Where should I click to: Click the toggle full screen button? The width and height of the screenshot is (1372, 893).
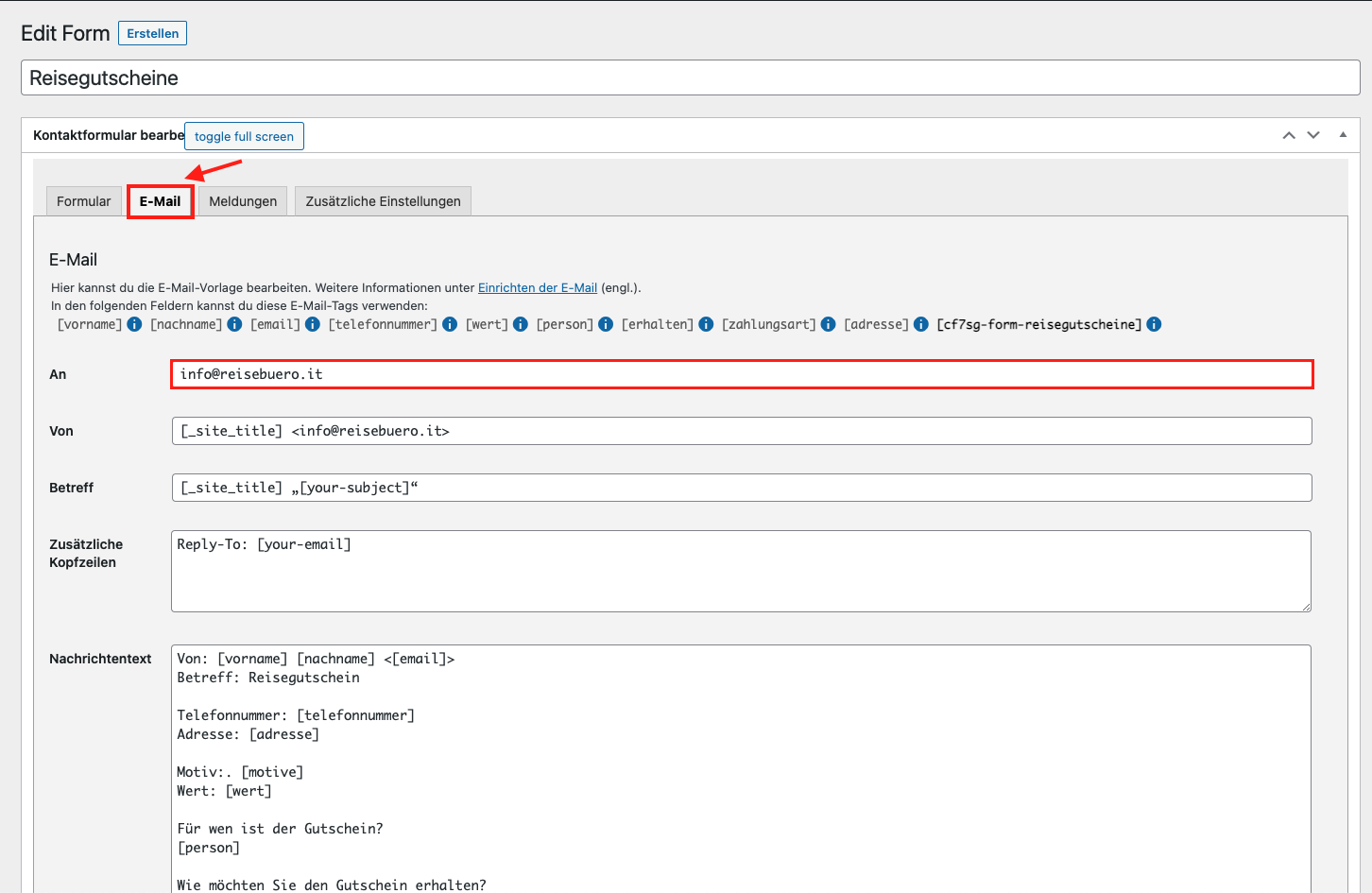244,136
